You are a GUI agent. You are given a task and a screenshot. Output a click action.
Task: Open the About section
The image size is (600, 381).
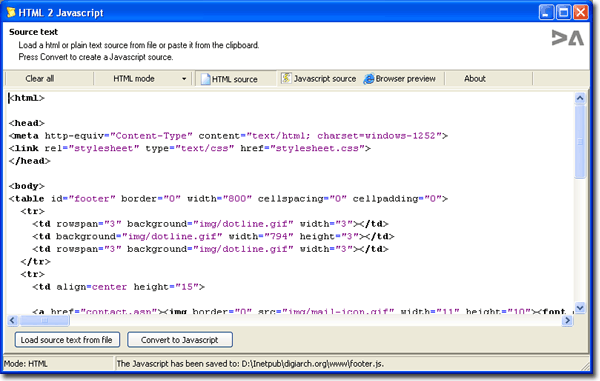point(474,78)
